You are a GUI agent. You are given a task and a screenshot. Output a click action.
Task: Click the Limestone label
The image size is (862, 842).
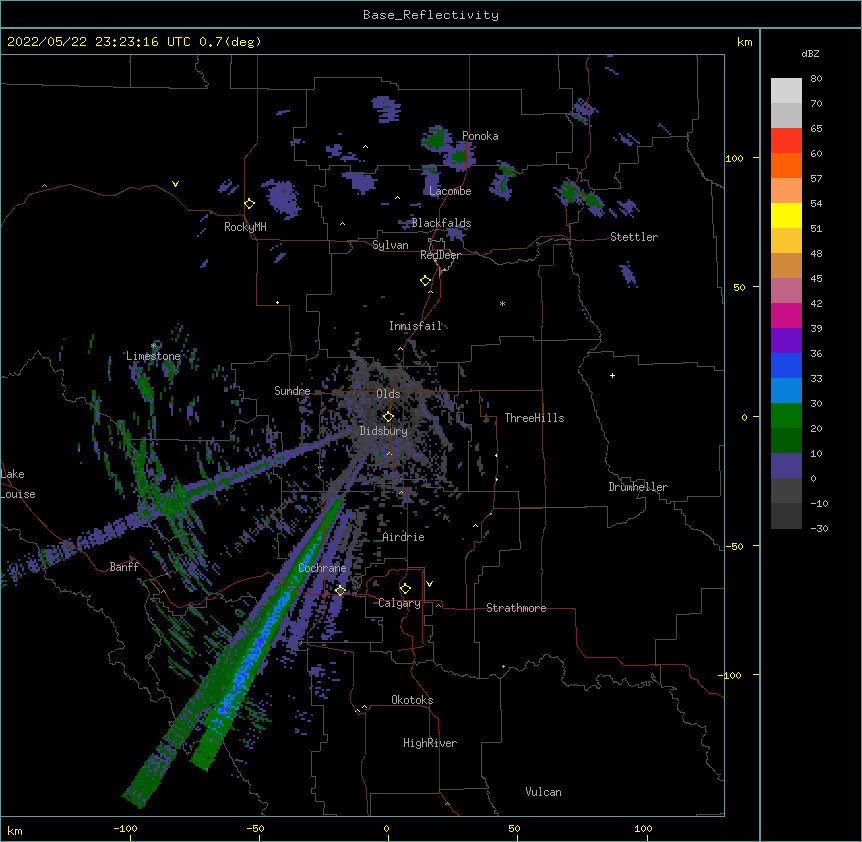click(153, 356)
